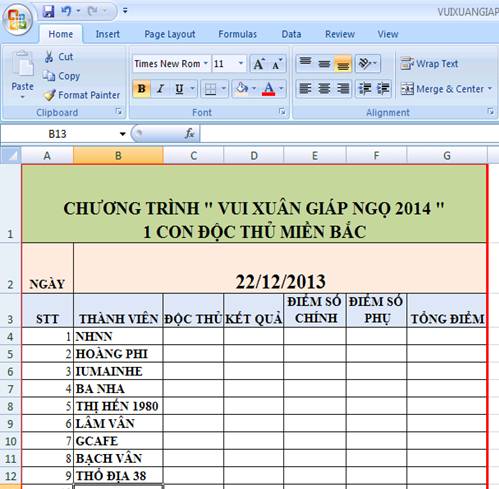Toggle Italic formatting button
The width and height of the screenshot is (499, 489).
point(161,89)
